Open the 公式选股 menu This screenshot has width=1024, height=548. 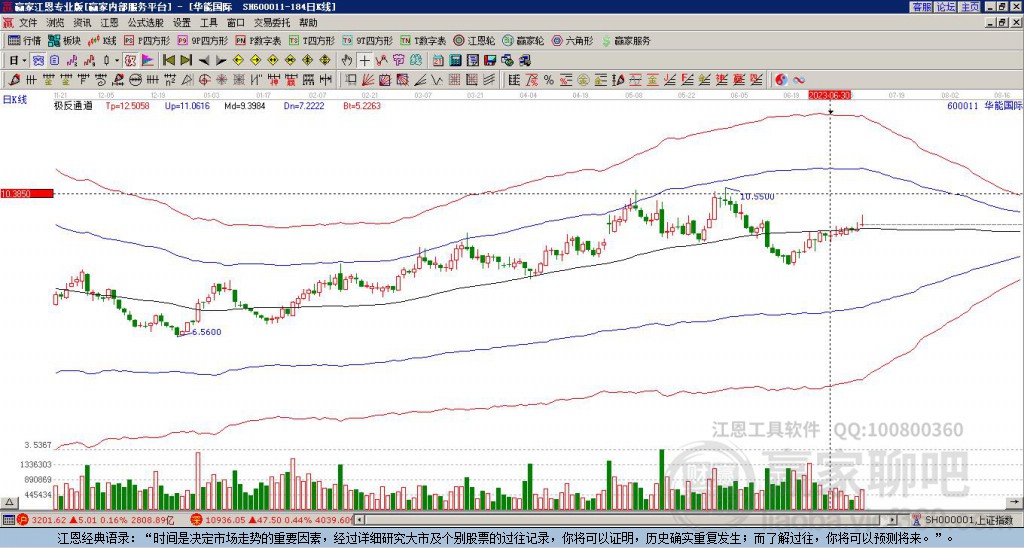145,23
